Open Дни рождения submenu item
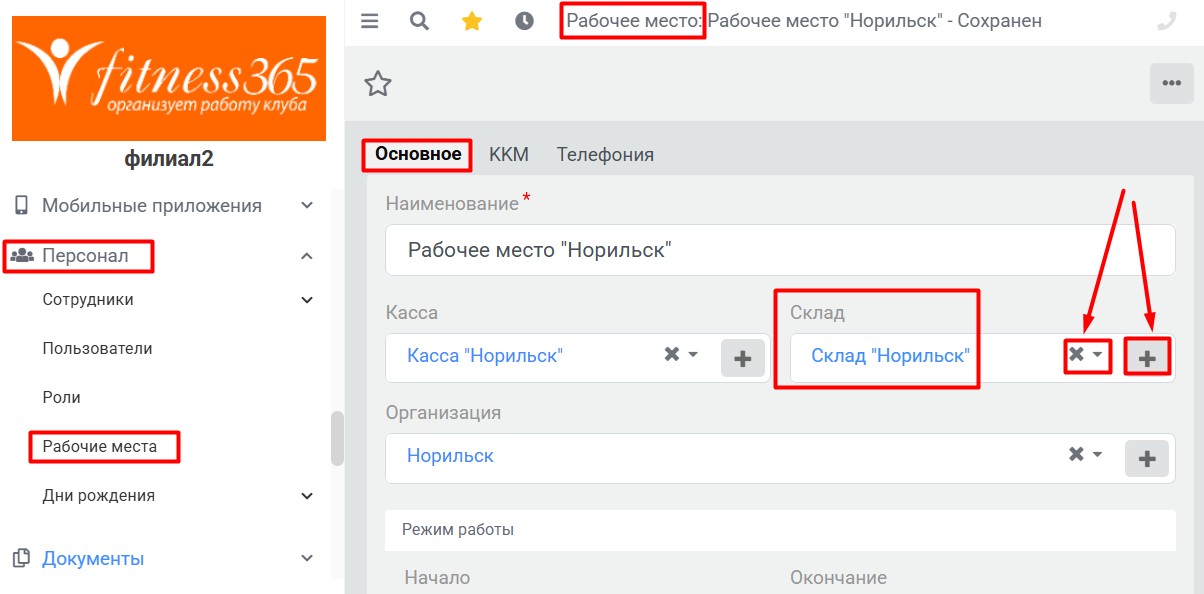 tap(98, 495)
